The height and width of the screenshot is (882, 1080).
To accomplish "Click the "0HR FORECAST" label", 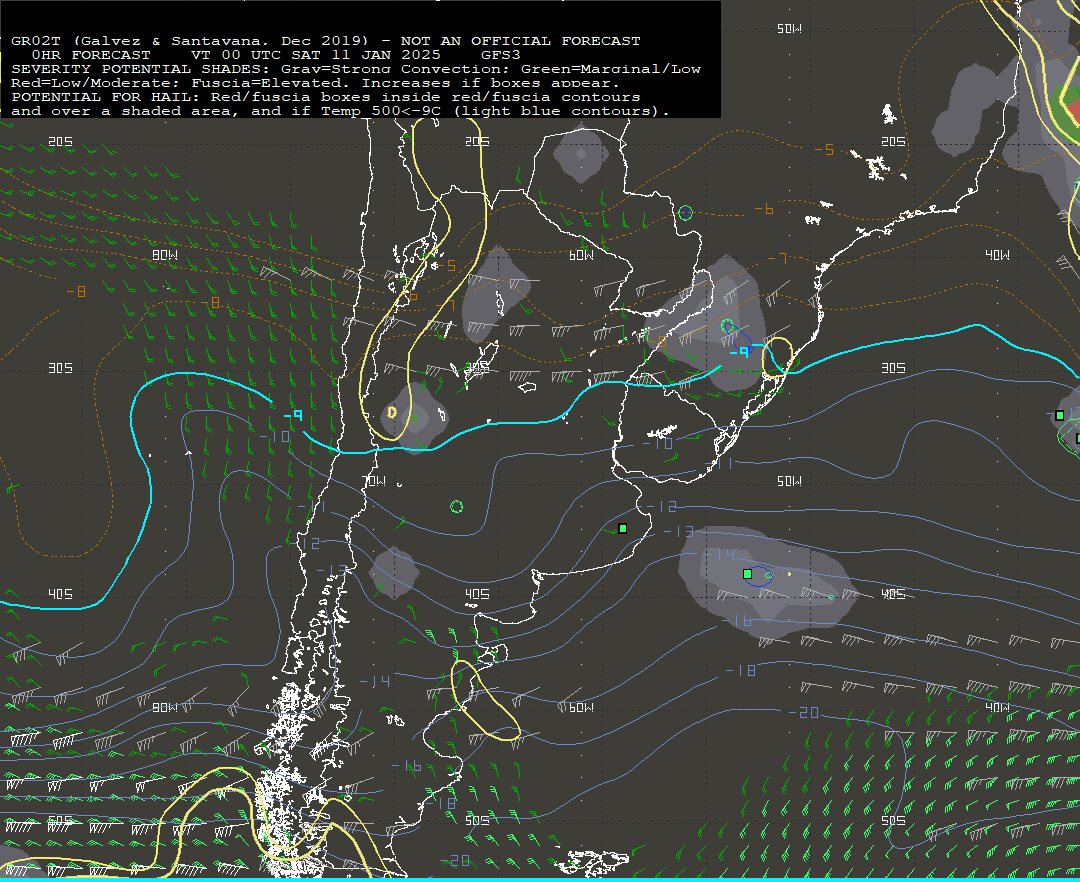I will click(91, 55).
